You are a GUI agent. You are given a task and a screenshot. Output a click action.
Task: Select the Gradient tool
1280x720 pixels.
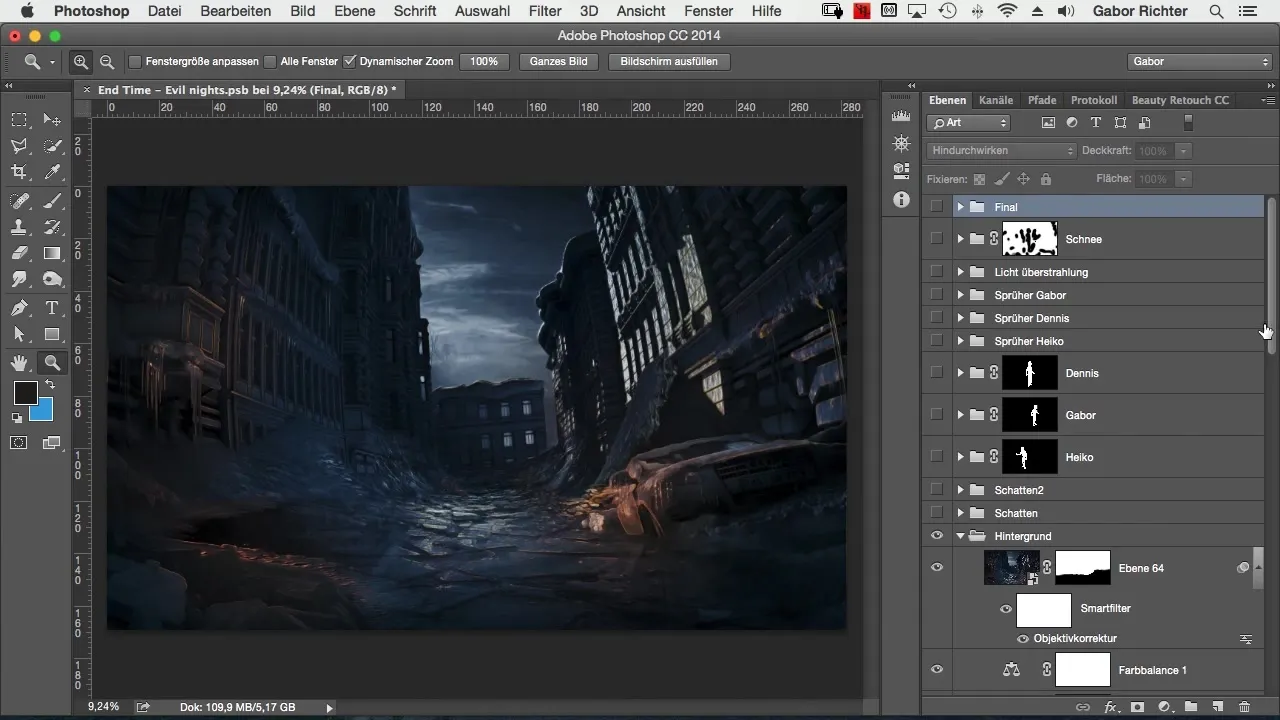pyautogui.click(x=52, y=253)
